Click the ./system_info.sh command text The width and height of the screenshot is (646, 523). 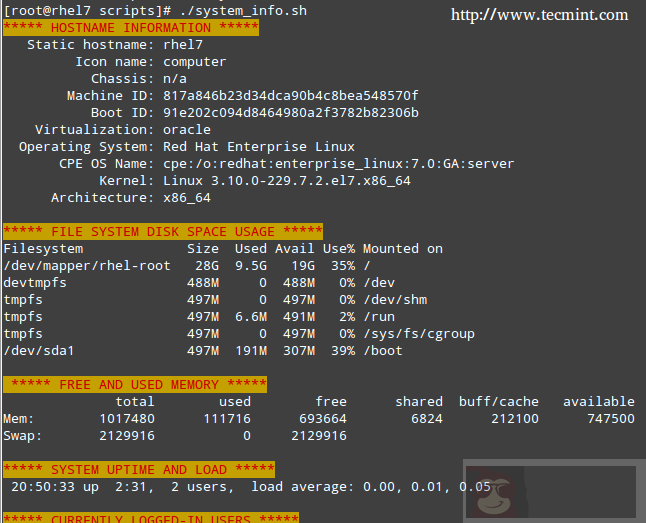tap(243, 11)
